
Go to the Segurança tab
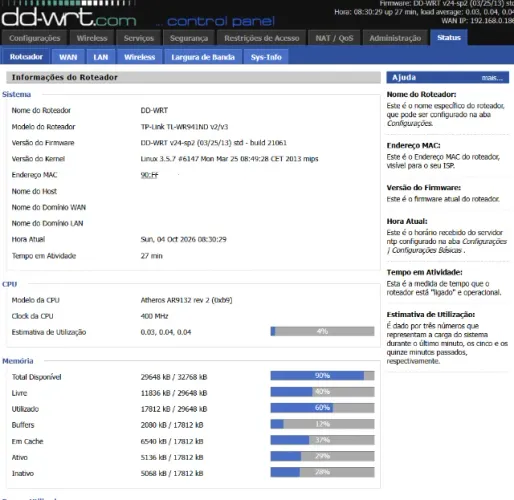coord(189,38)
